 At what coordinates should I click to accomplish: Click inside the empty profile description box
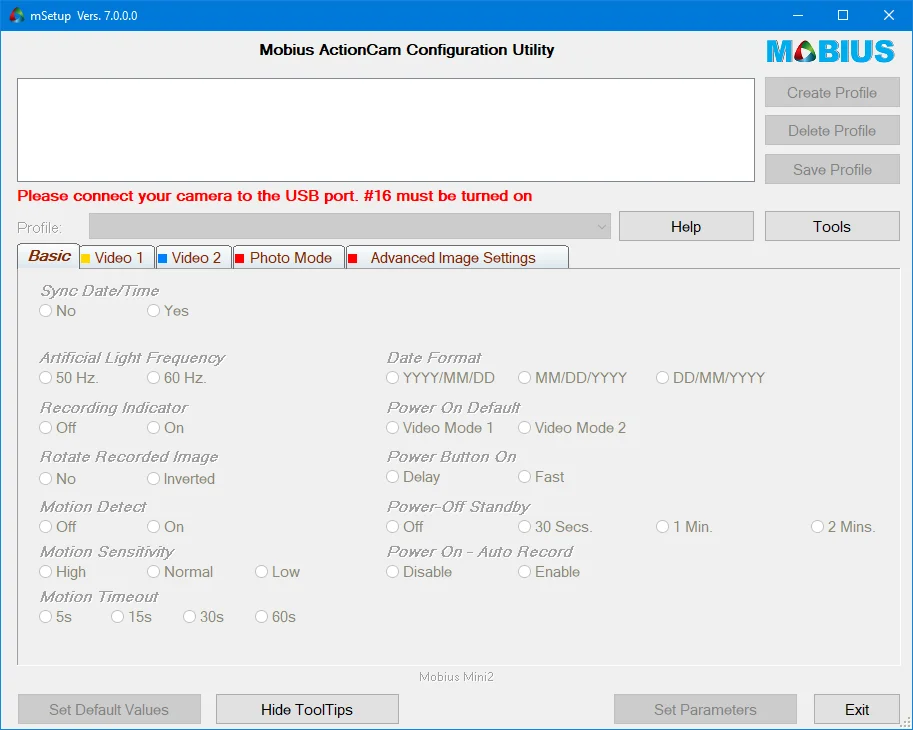tap(386, 130)
